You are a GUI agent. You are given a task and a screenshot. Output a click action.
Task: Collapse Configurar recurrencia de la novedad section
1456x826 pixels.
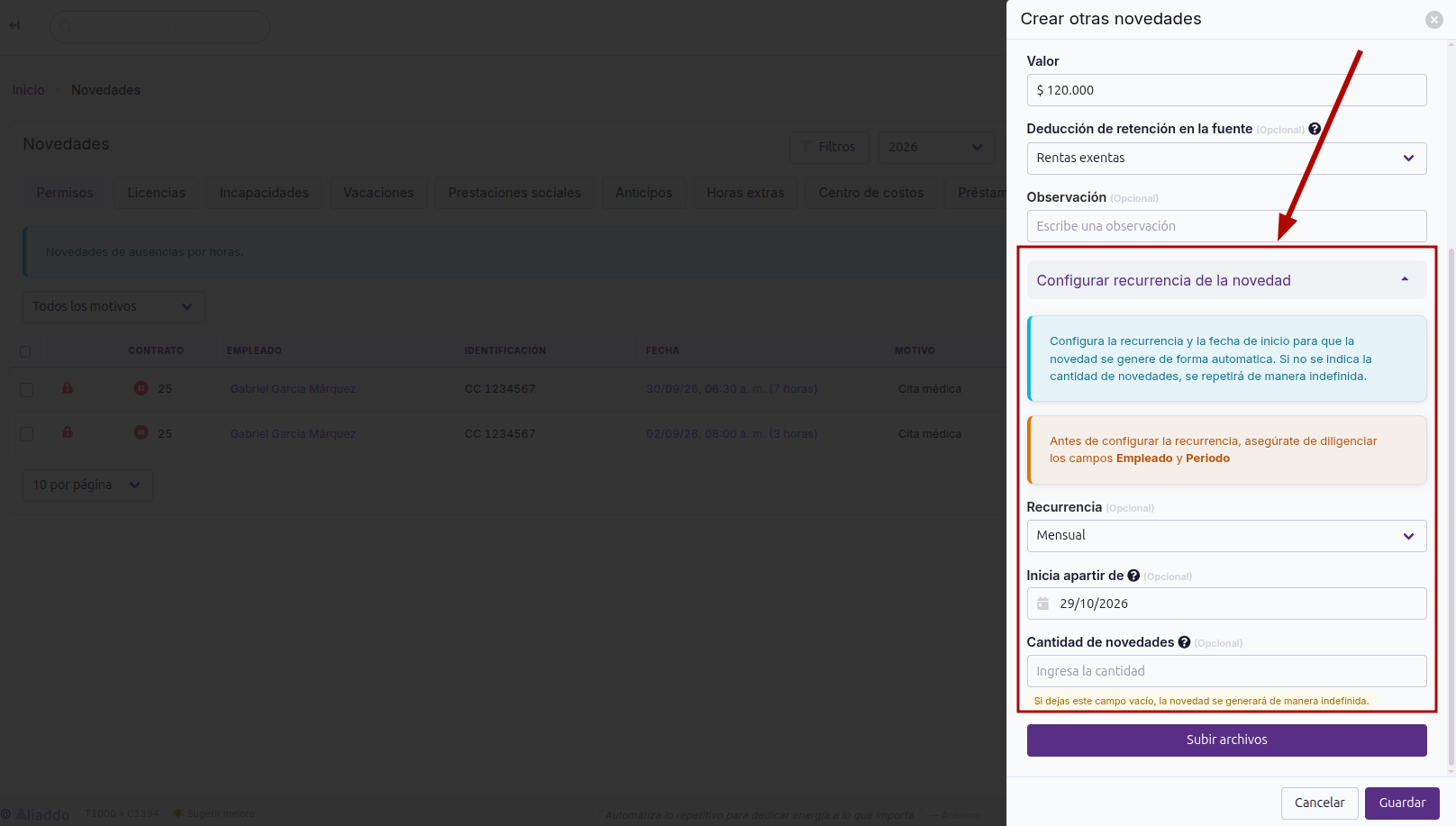(1226, 280)
